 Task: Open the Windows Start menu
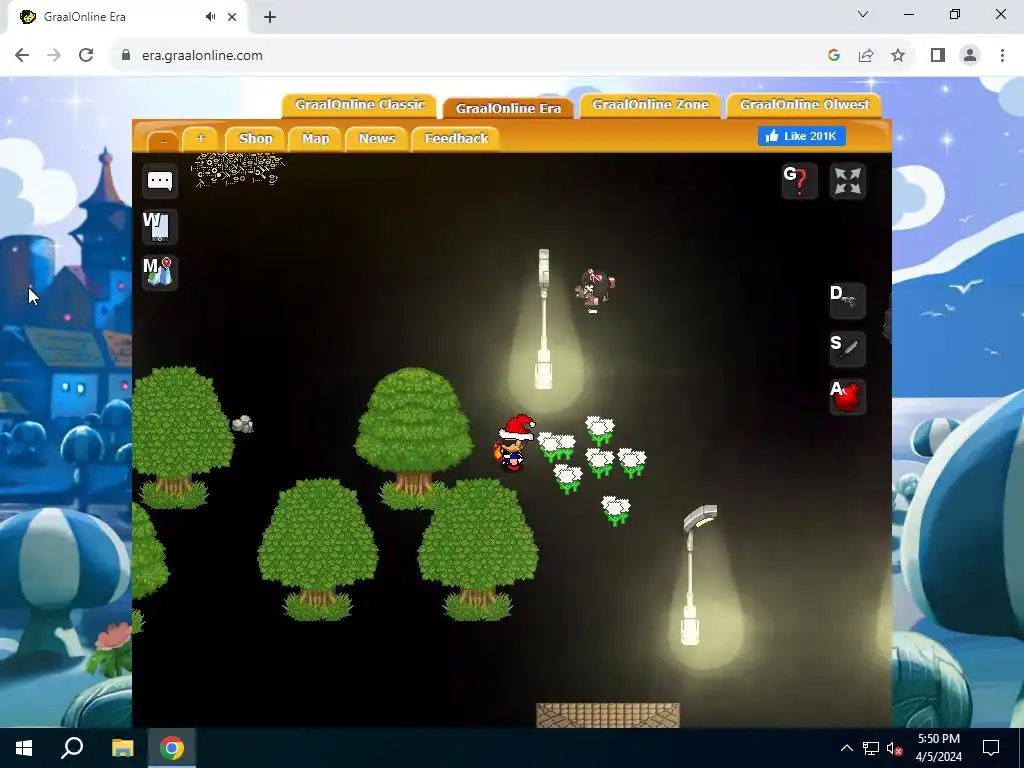click(x=24, y=748)
